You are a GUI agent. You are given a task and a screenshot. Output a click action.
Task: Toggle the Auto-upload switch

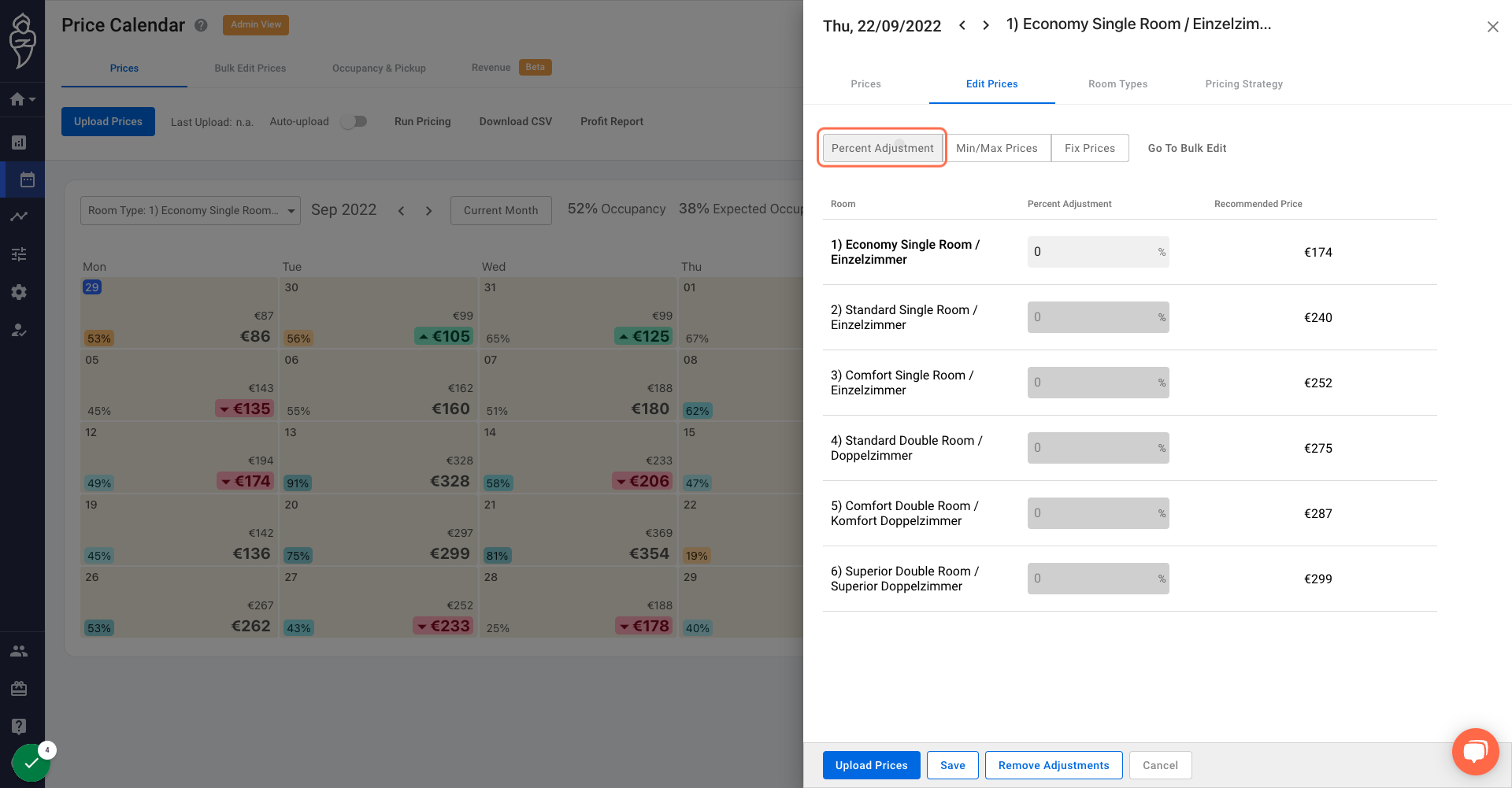(354, 121)
